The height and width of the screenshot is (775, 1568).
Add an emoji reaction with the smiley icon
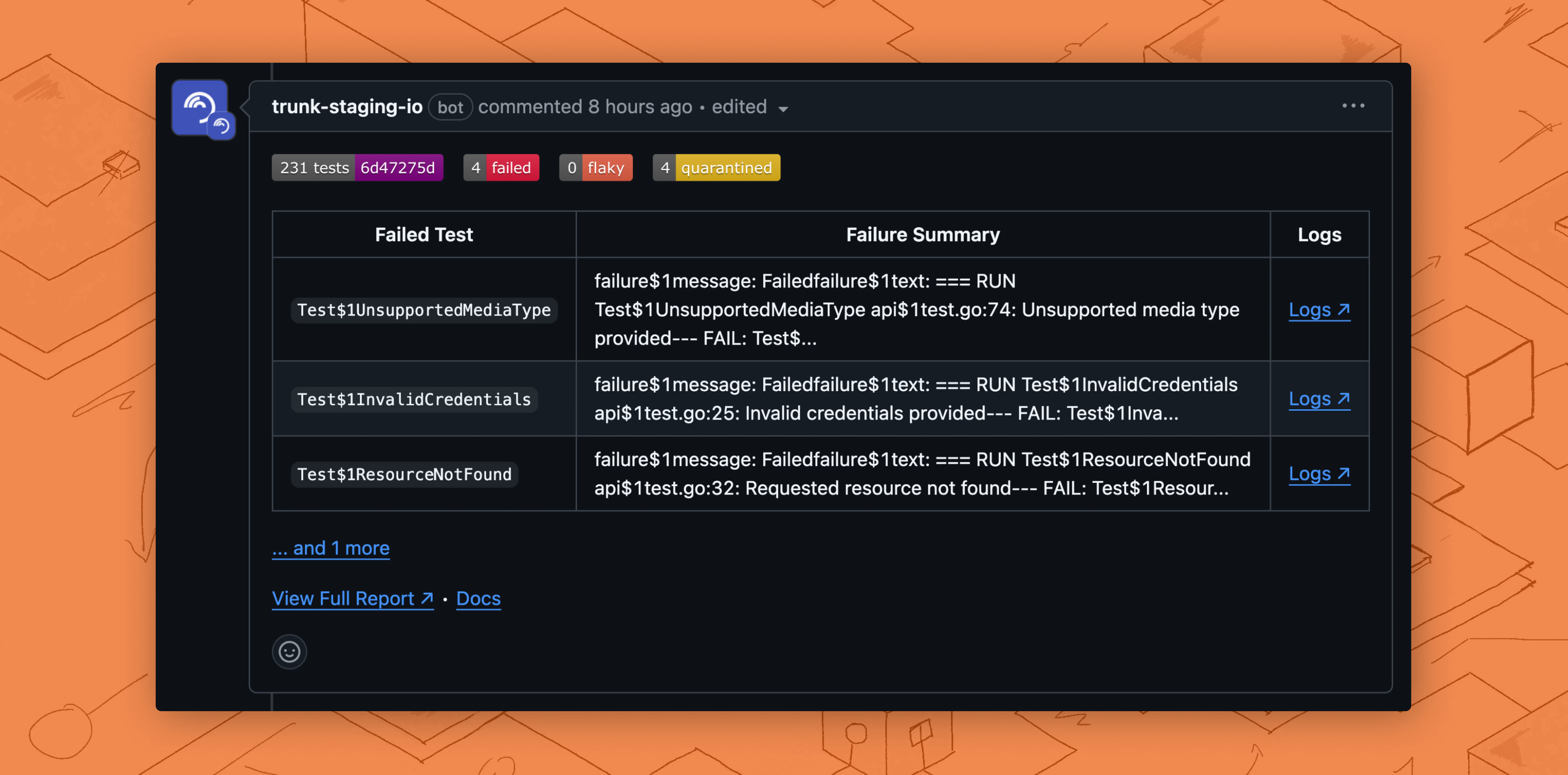coord(289,652)
